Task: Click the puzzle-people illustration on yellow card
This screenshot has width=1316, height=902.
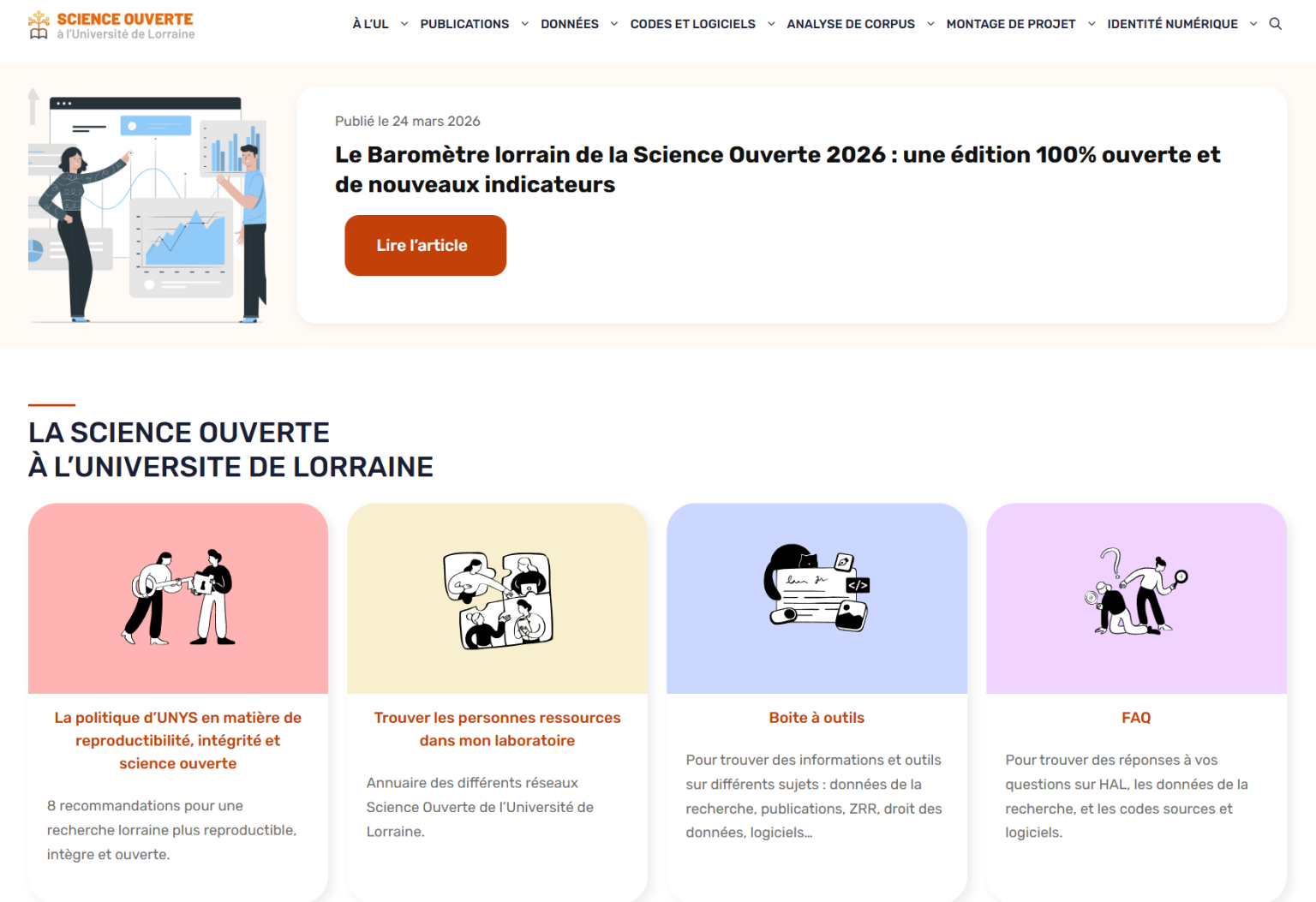Action: click(498, 600)
